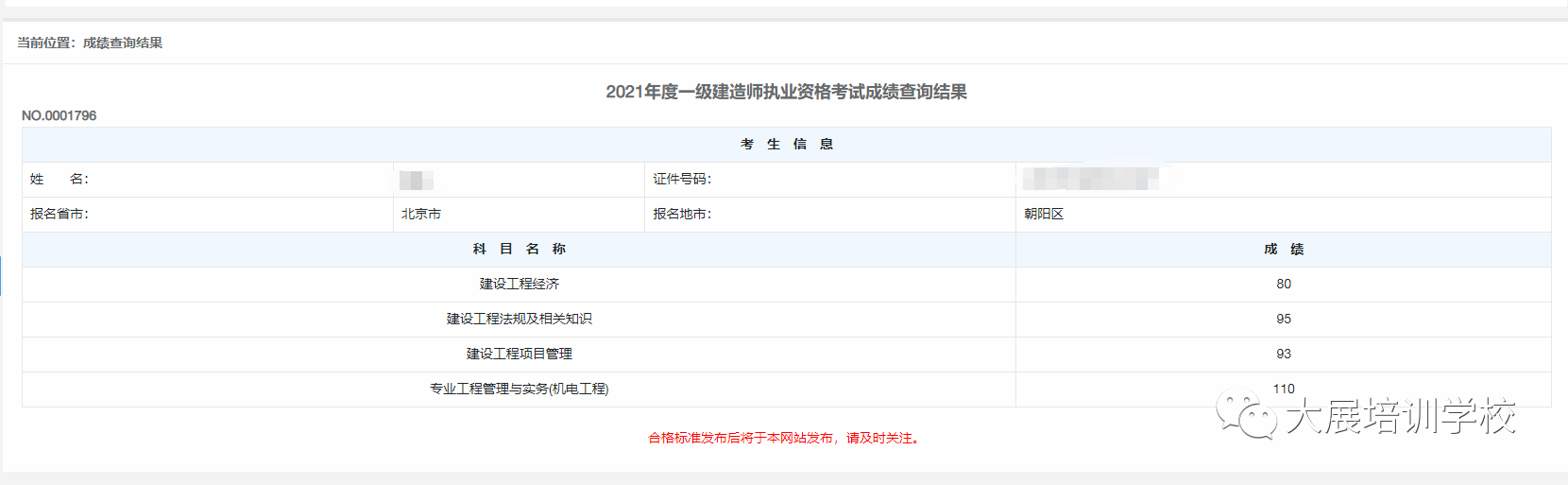Click the blurred ID number value
The width and height of the screenshot is (1568, 485).
tap(1090, 179)
